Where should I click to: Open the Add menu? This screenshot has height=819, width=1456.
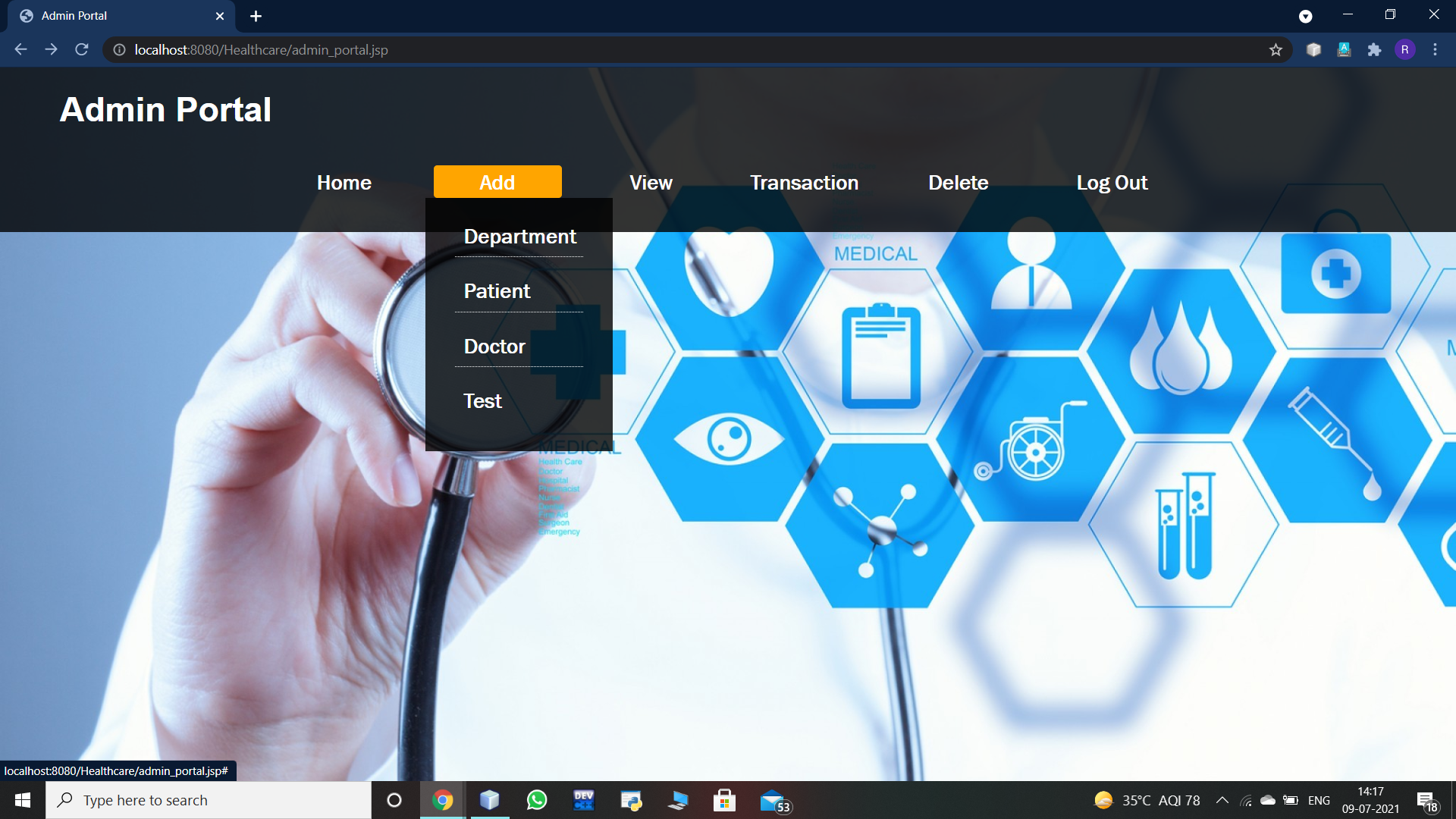point(497,182)
